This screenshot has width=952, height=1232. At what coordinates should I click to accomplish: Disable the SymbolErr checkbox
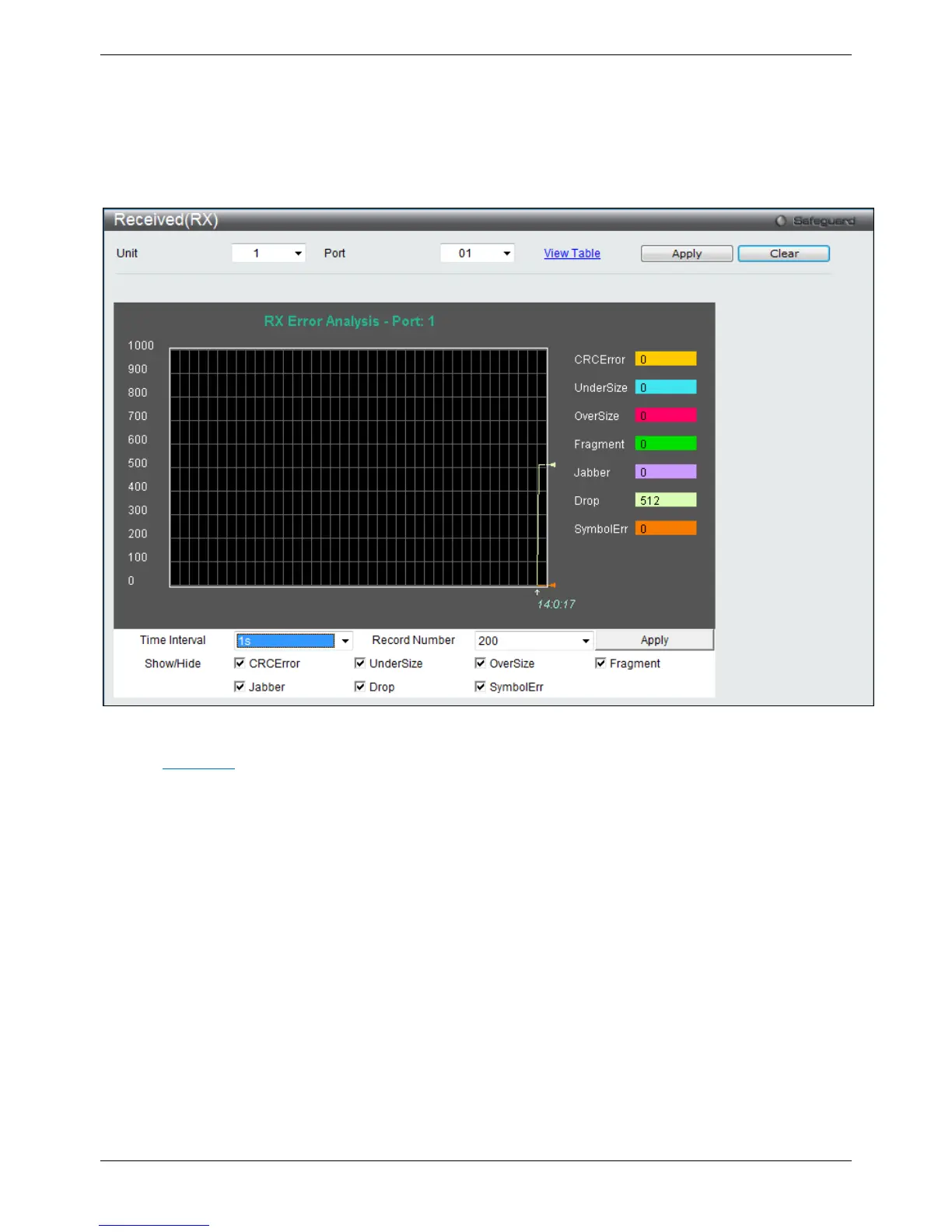480,687
